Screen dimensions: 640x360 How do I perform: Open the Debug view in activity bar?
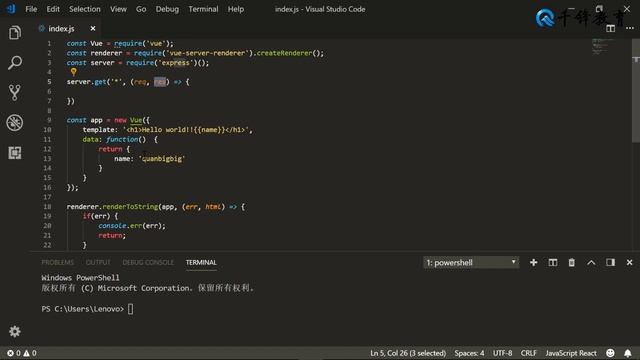(15, 122)
